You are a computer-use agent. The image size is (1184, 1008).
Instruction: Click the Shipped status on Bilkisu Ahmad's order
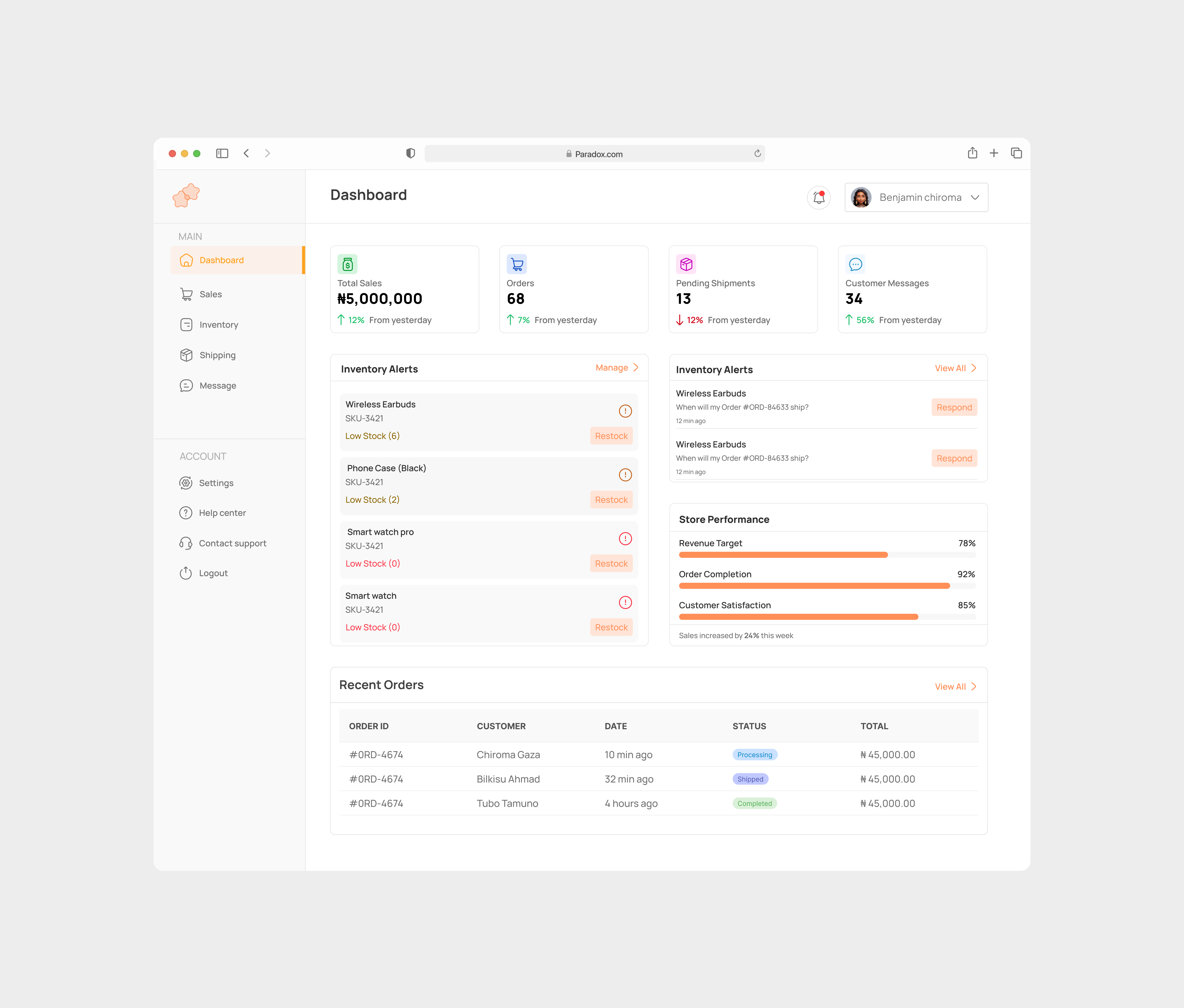[x=750, y=779]
